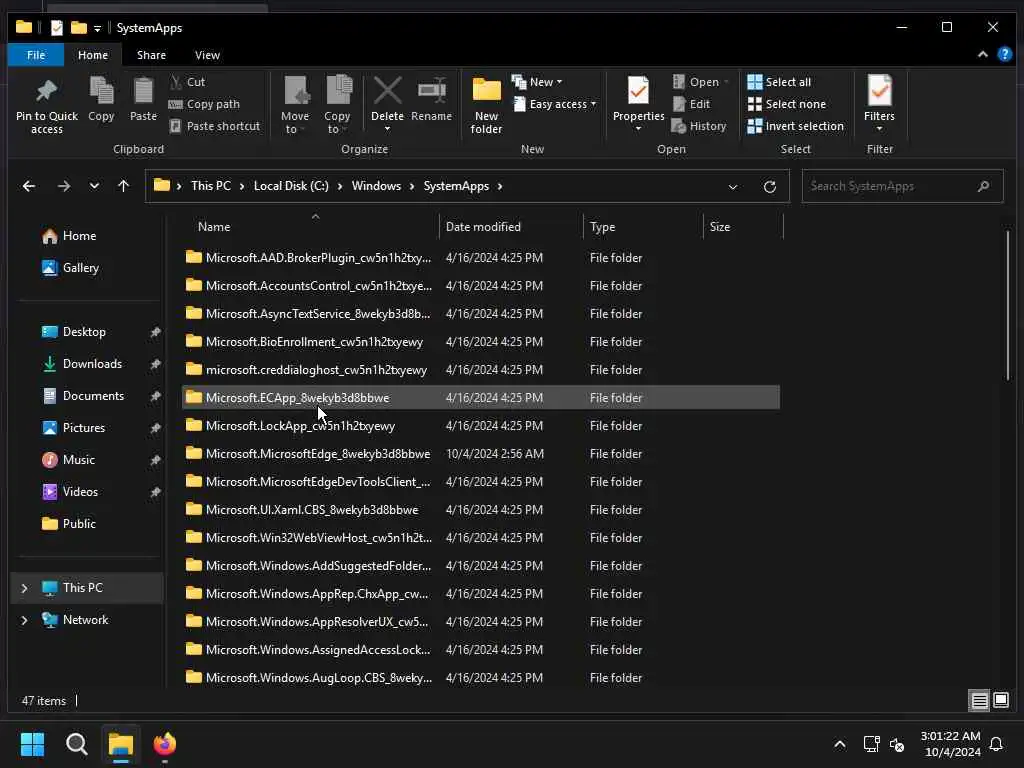Screen dimensions: 1024x768
Task: Click Paste shortcut in ribbon
Action: click(215, 126)
